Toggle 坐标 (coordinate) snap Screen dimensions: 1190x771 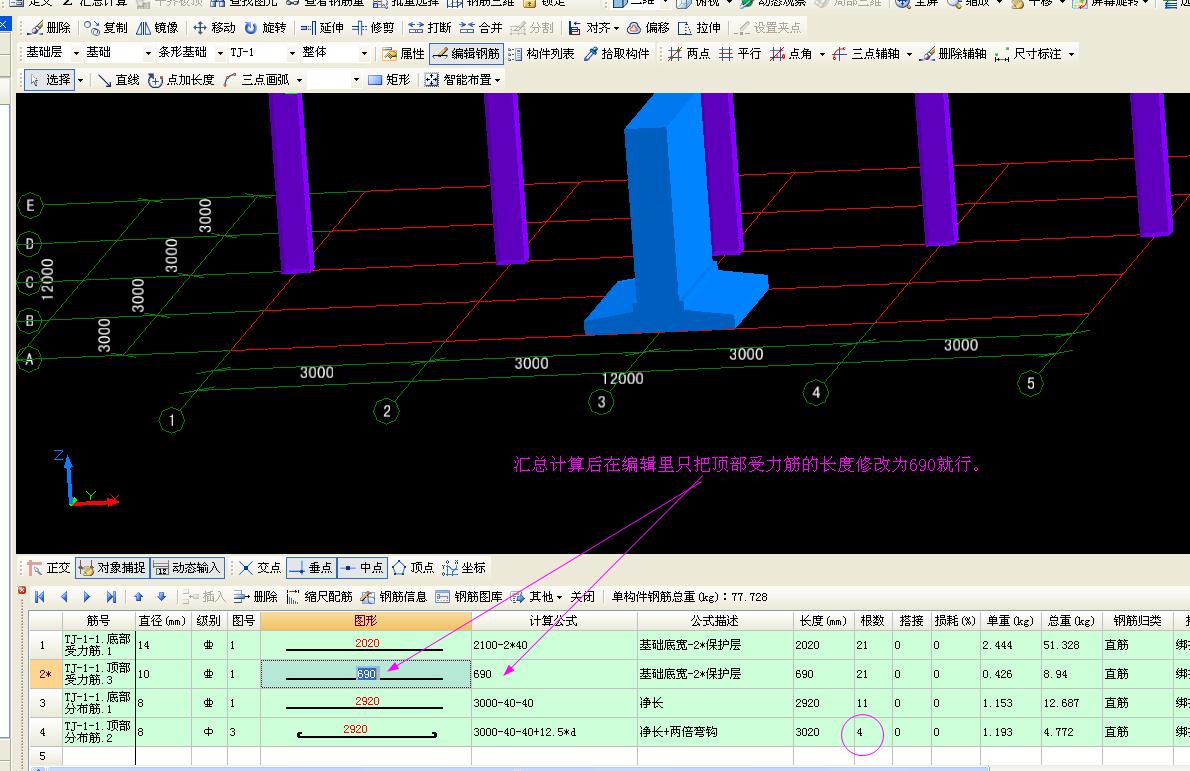464,568
